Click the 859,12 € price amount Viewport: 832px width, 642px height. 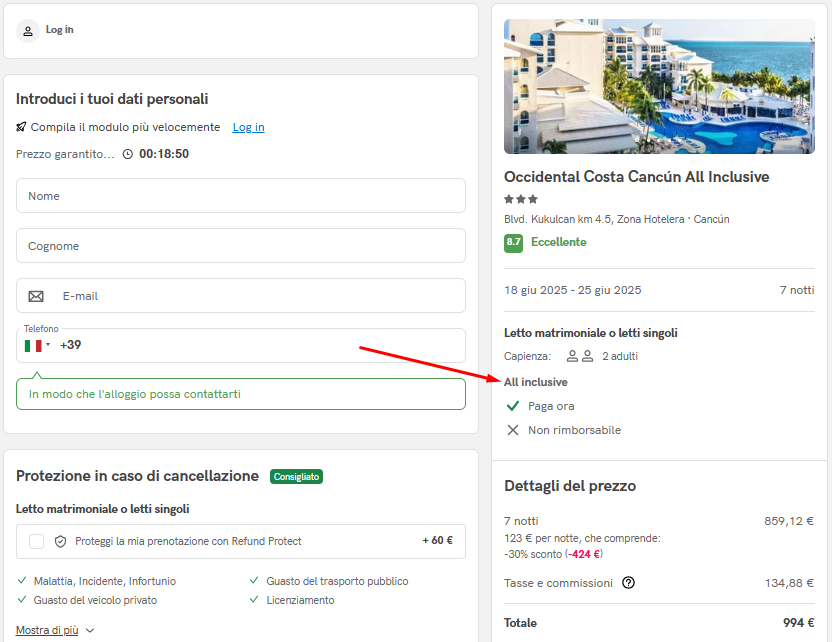pos(788,521)
